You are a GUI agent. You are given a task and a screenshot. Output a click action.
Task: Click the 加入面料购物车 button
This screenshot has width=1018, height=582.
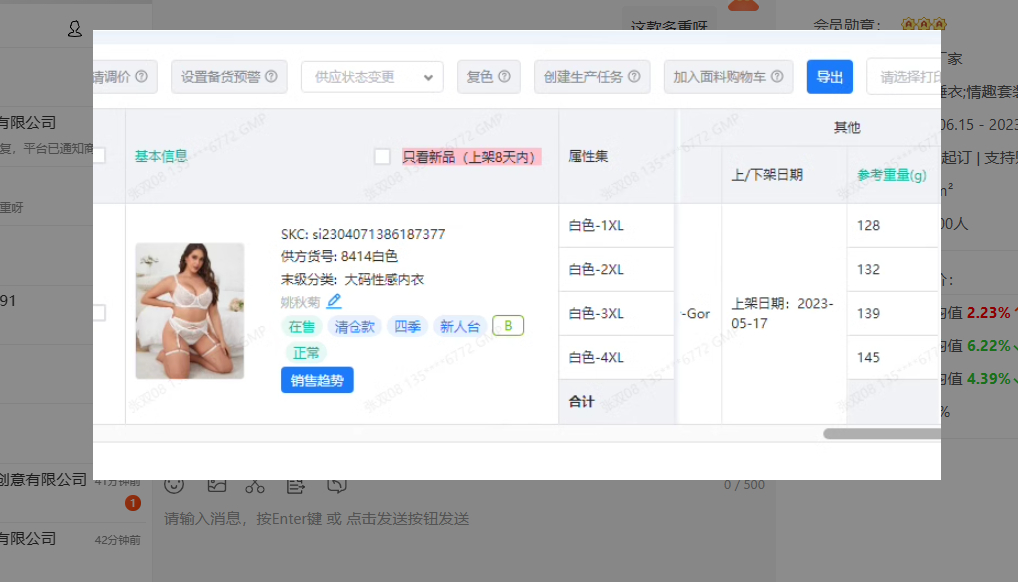click(x=728, y=77)
